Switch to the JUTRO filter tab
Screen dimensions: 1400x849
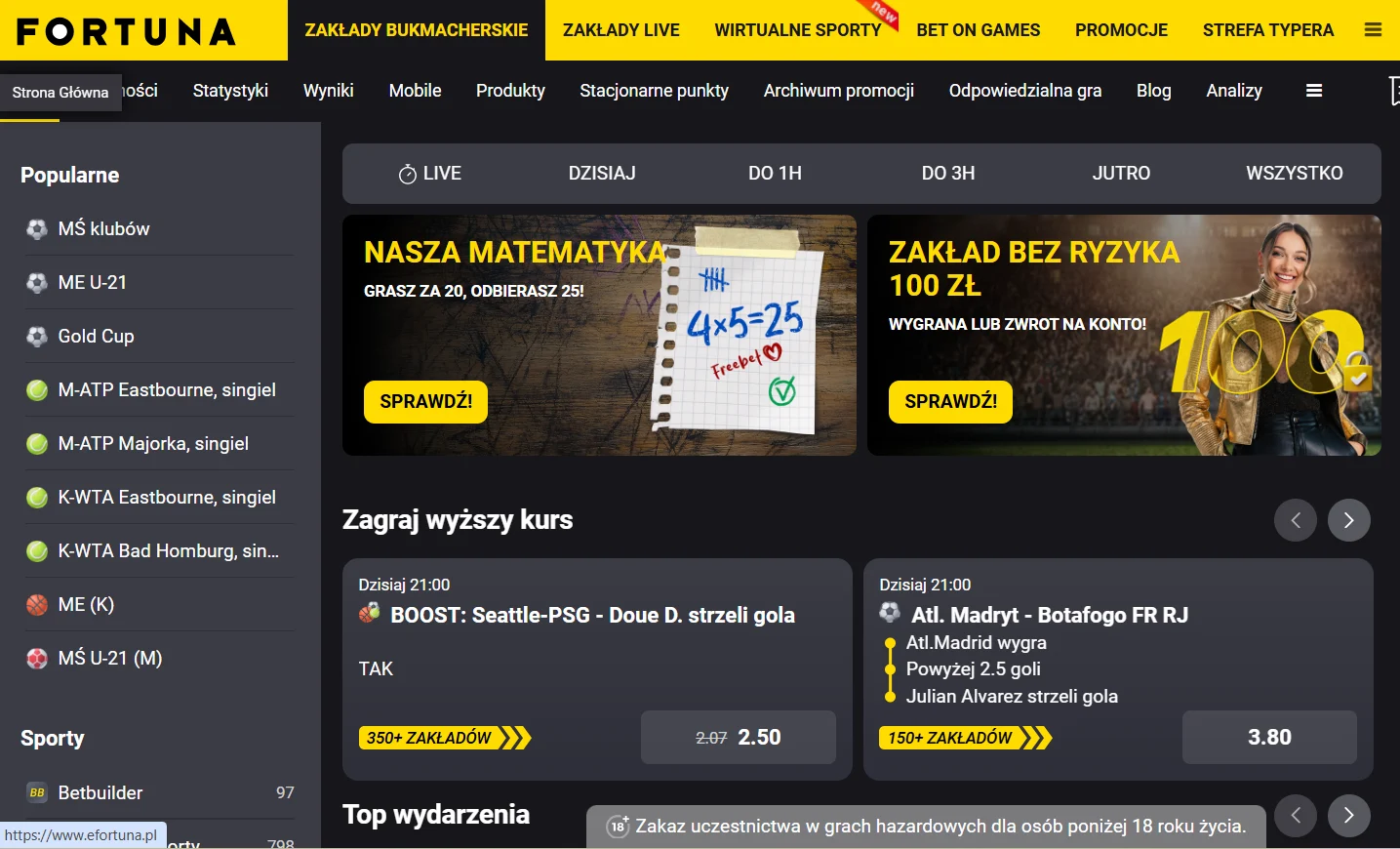click(x=1121, y=174)
